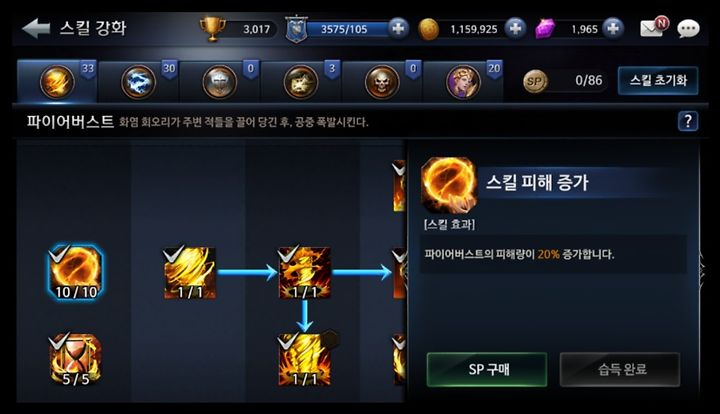This screenshot has width=720, height=414.
Task: Select the skull skill tab
Action: [x=382, y=82]
